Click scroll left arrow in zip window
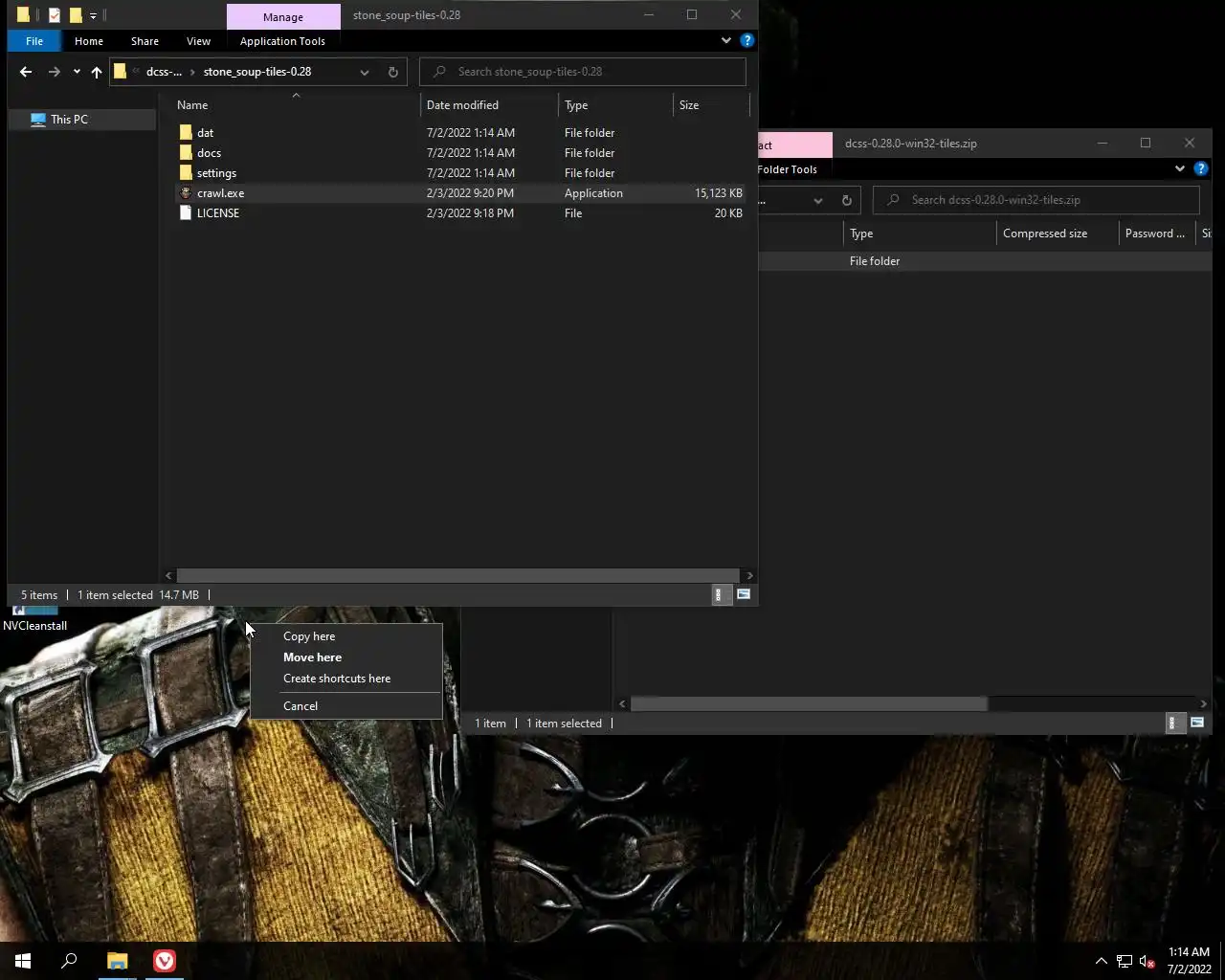1225x980 pixels. 622,703
